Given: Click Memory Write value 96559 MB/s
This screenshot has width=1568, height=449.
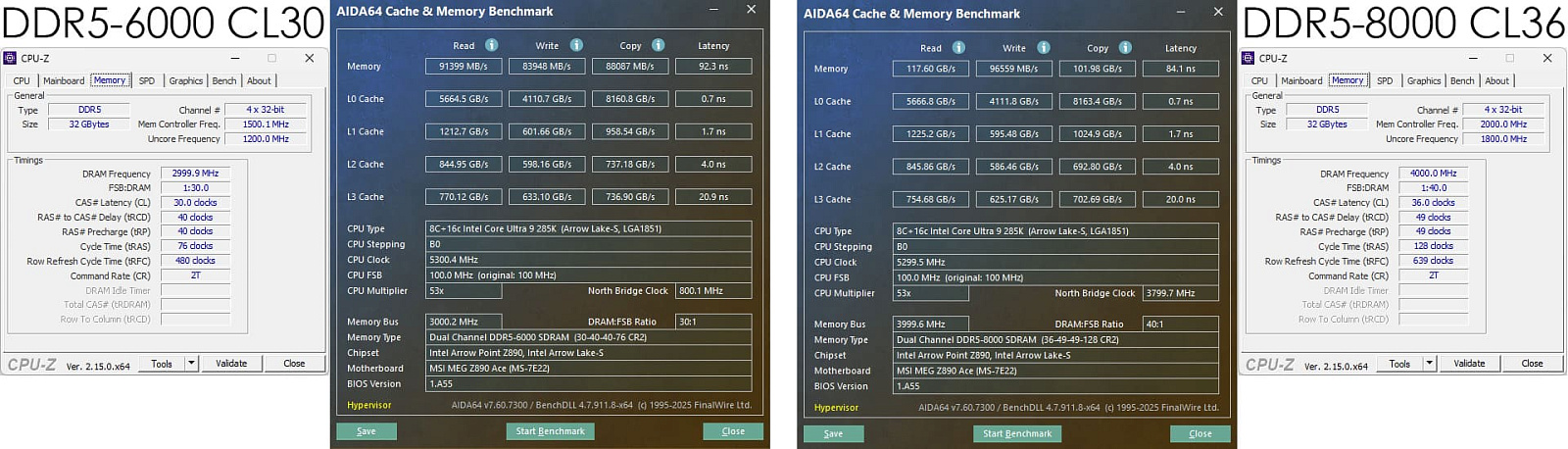Looking at the screenshot, I should click(1014, 69).
